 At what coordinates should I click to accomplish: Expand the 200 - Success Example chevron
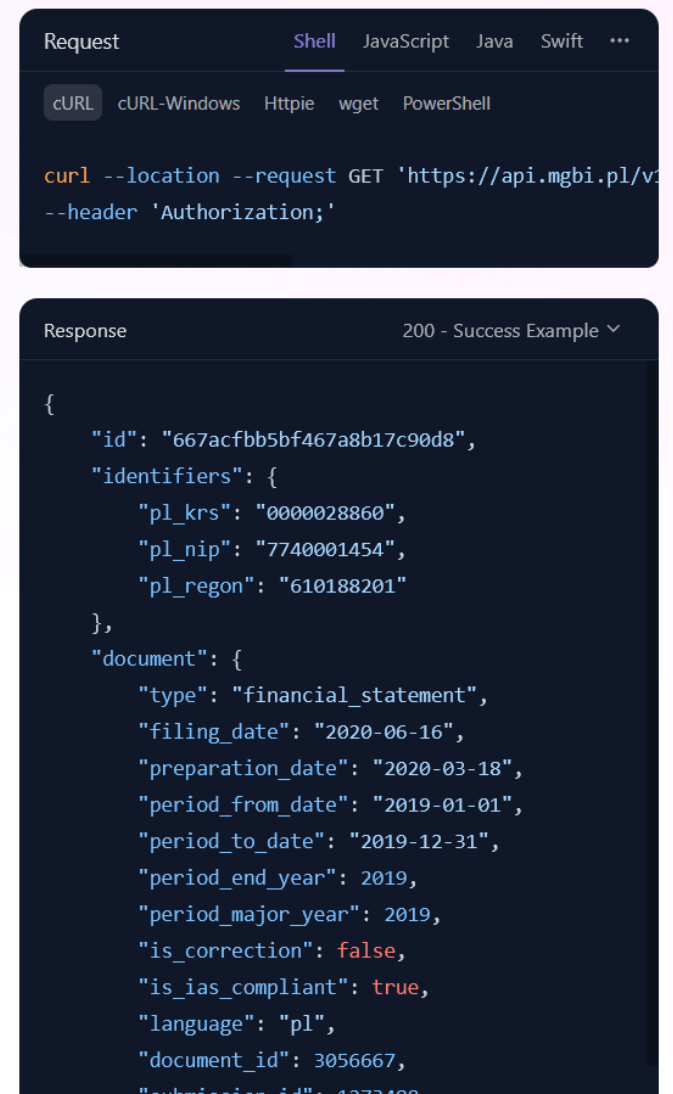[614, 329]
